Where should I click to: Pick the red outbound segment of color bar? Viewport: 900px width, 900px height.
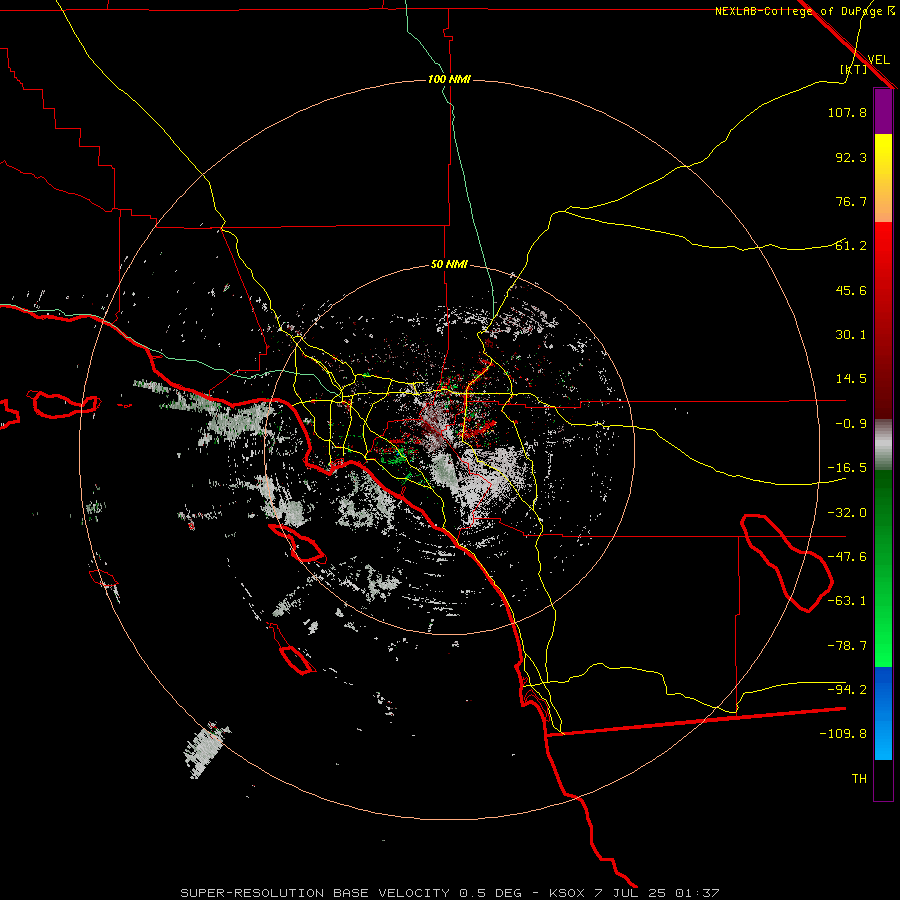883,320
